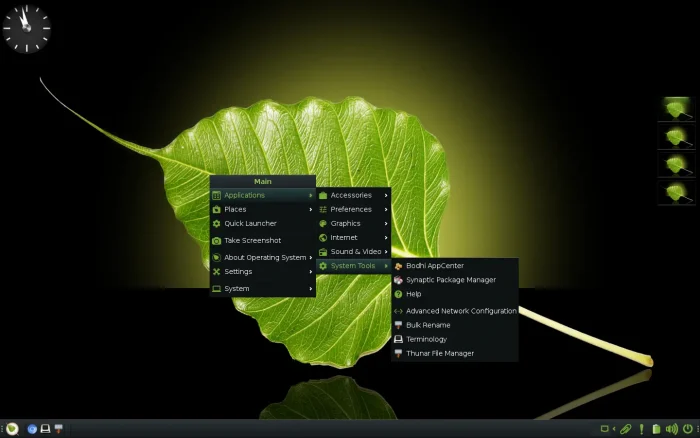700x438 pixels.
Task: Open the Bodhi leaf start menu button
Action: [12, 429]
